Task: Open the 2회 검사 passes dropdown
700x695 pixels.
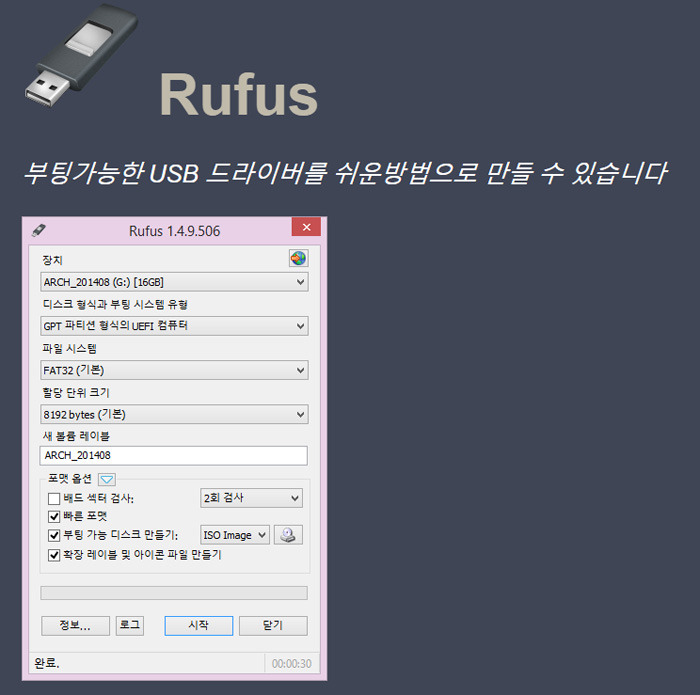Action: 251,498
